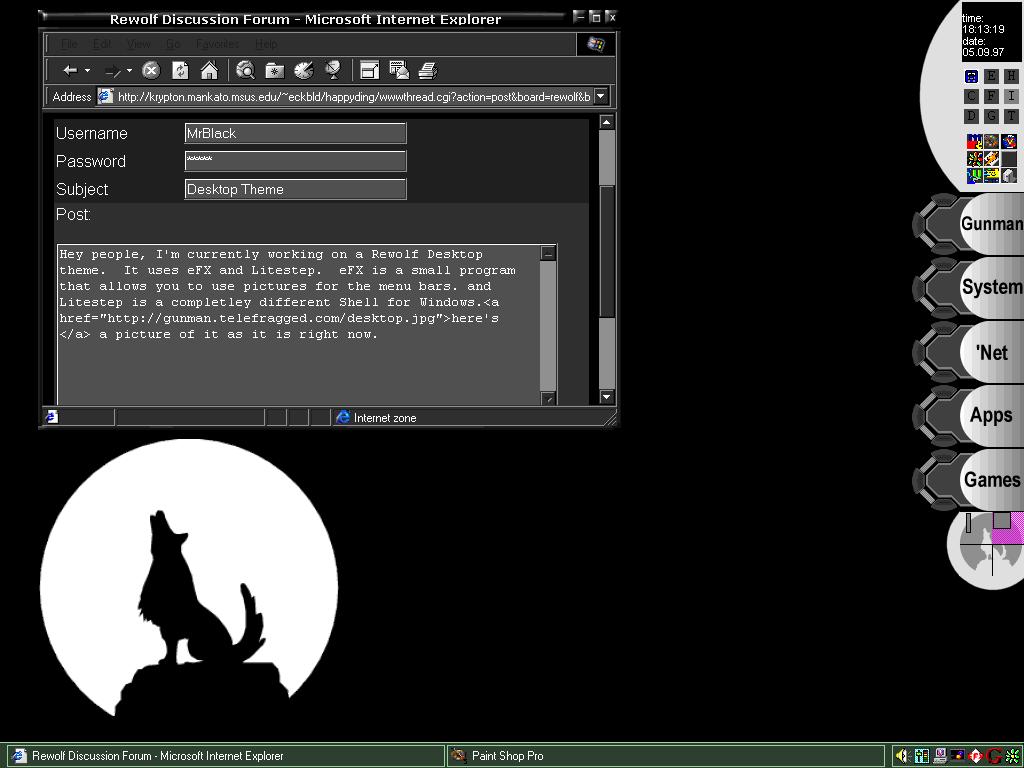Click the F drive button
Viewport: 1024px width, 768px height.
point(991,96)
